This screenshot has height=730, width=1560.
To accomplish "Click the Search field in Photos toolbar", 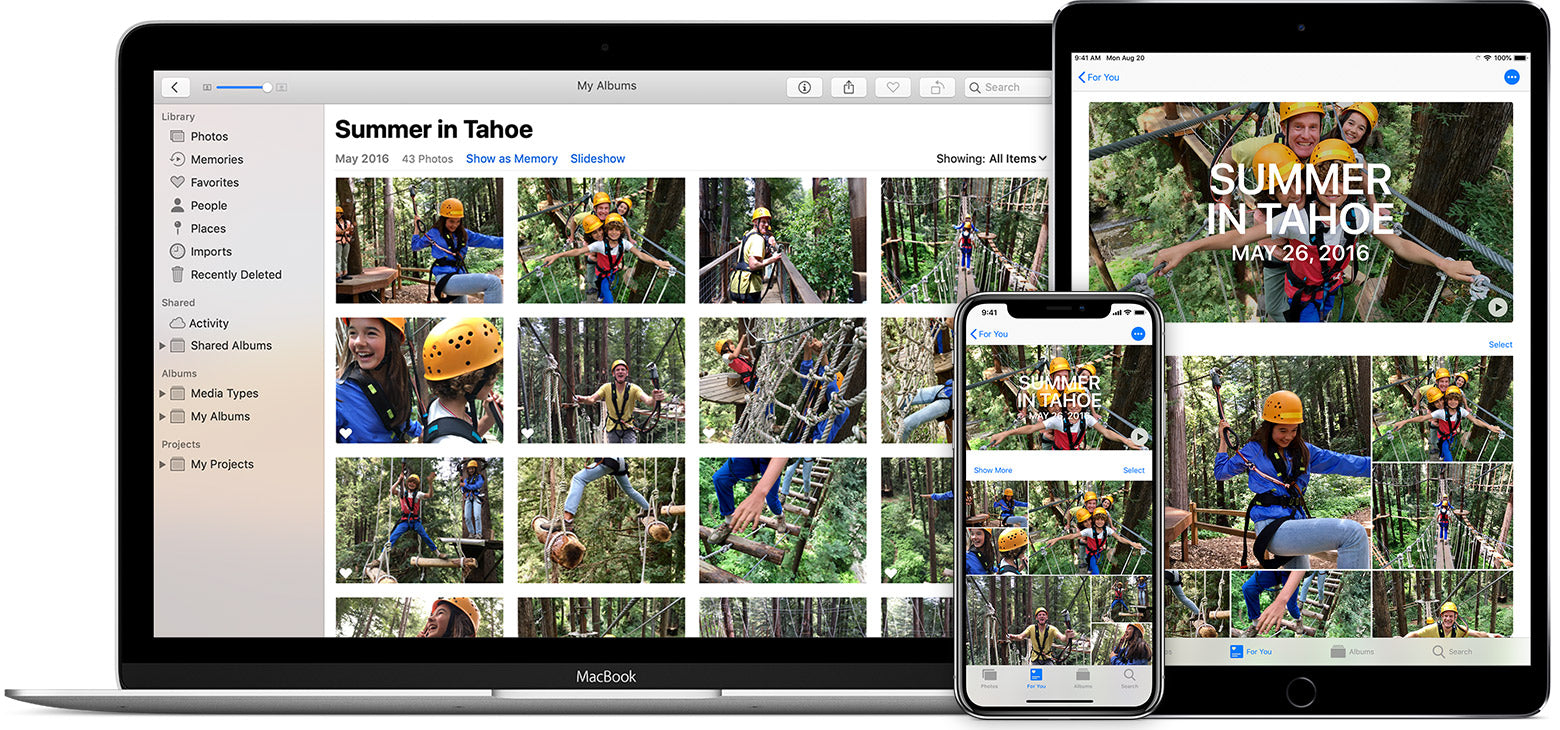I will point(1008,88).
